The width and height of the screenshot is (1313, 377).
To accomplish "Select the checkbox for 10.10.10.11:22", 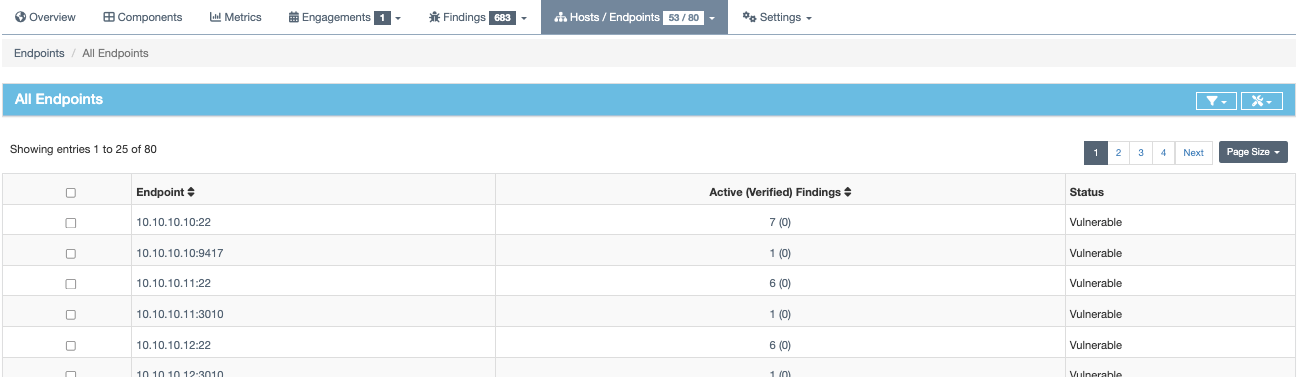I will pyautogui.click(x=70, y=284).
